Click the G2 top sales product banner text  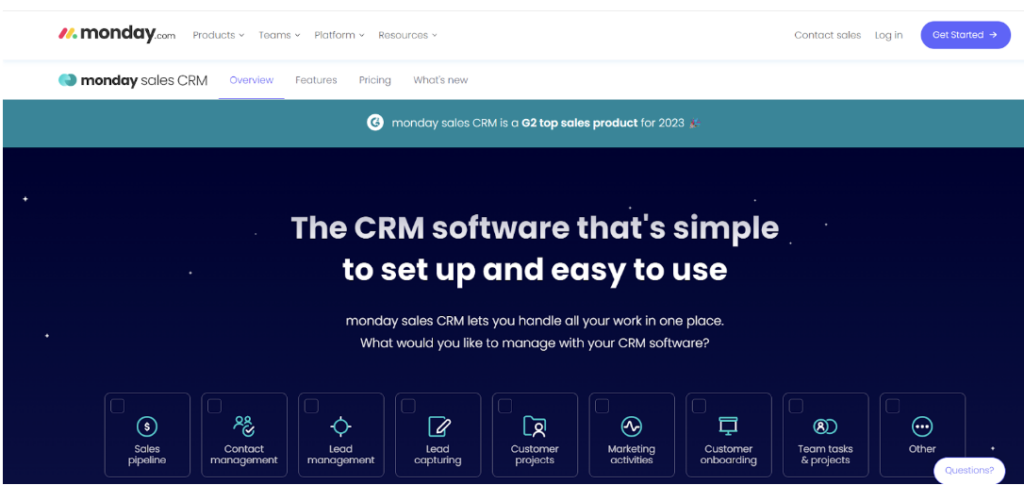[546, 123]
